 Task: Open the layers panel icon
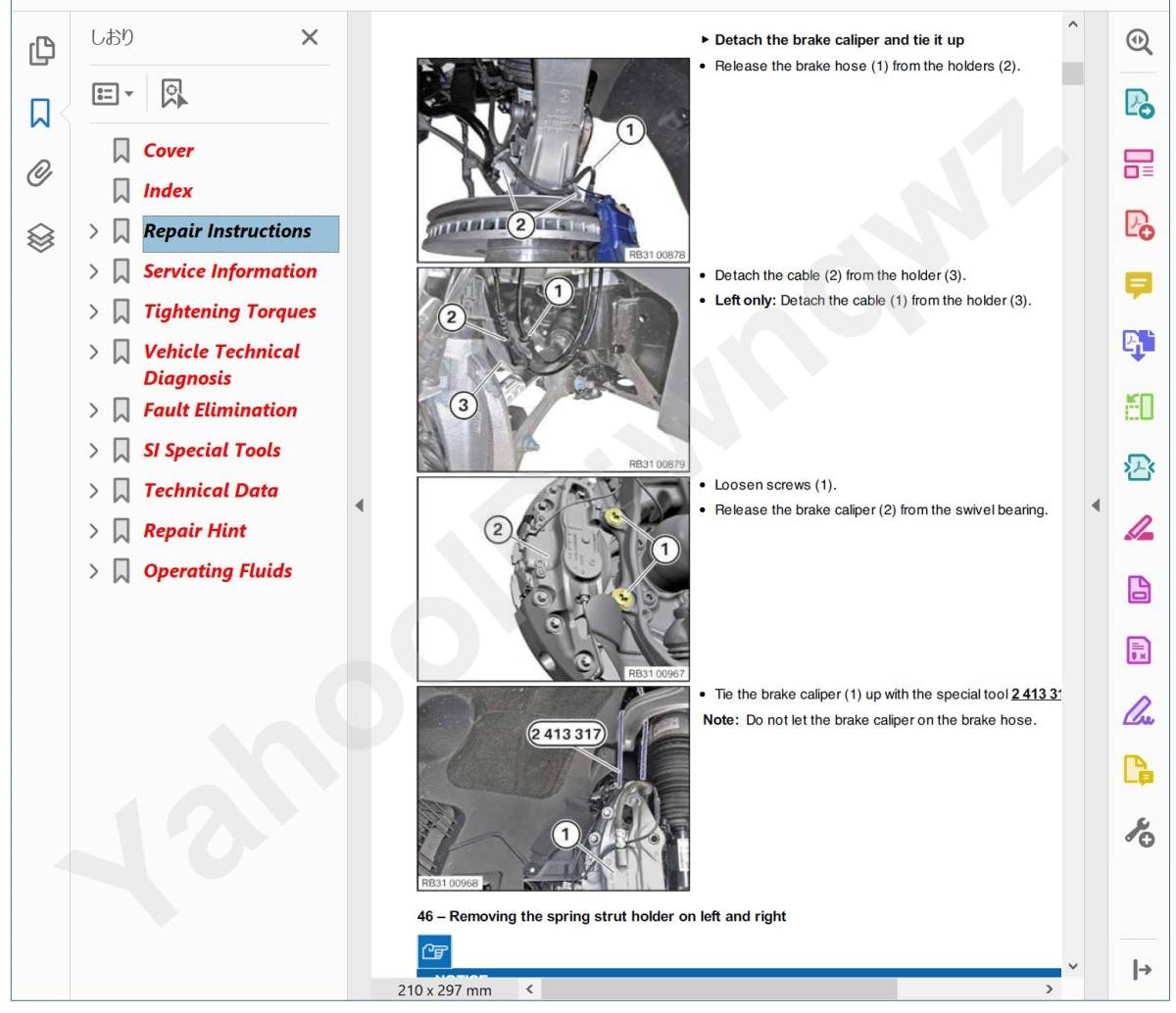(40, 237)
